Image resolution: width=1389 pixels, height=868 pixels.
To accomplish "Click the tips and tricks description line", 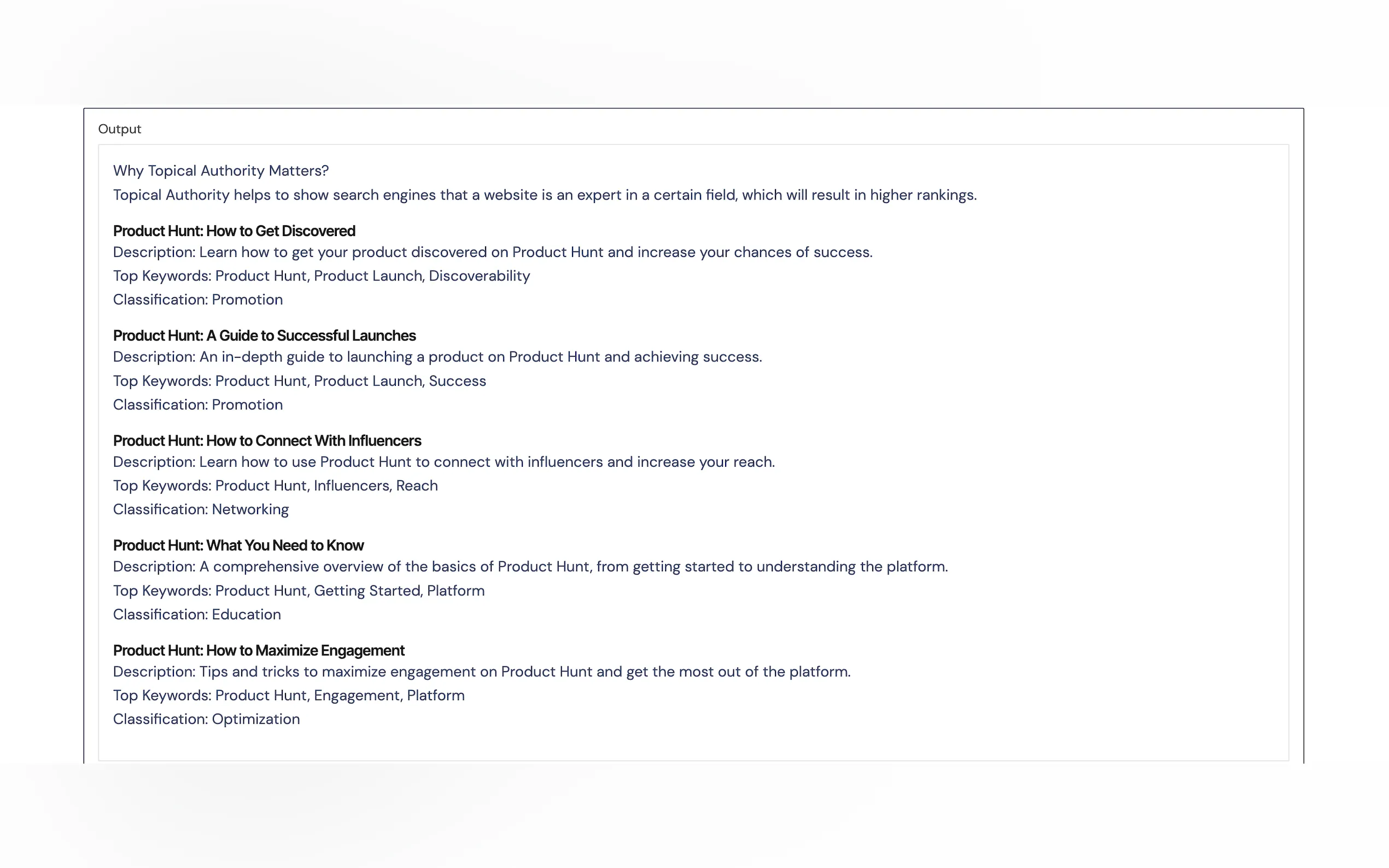I will [x=481, y=672].
